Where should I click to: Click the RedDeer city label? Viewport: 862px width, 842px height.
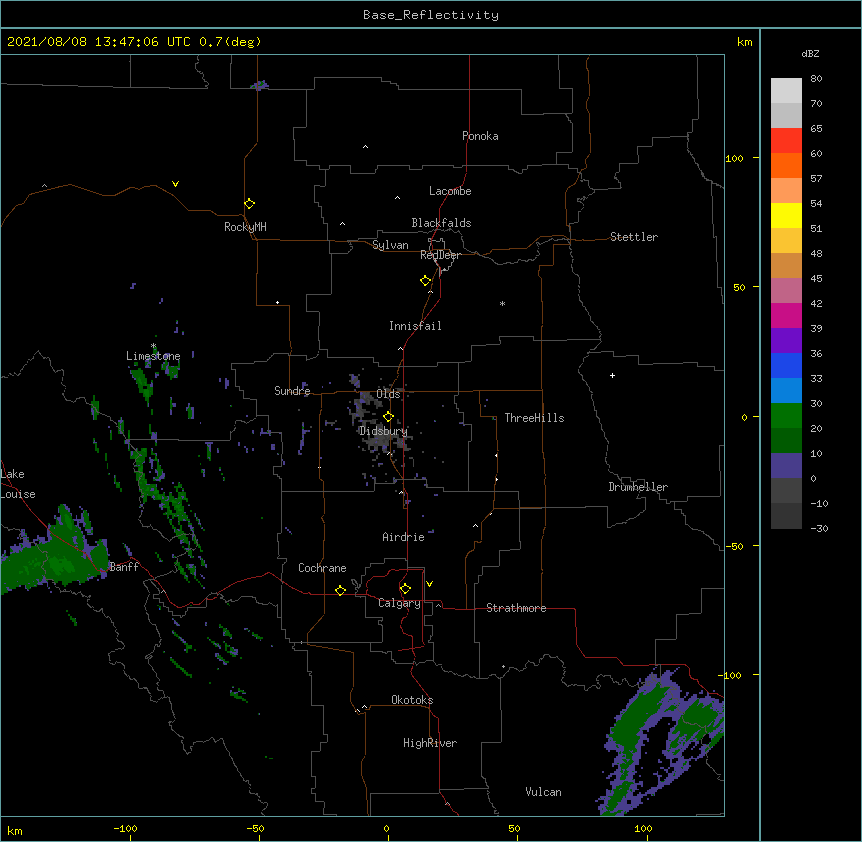click(440, 255)
